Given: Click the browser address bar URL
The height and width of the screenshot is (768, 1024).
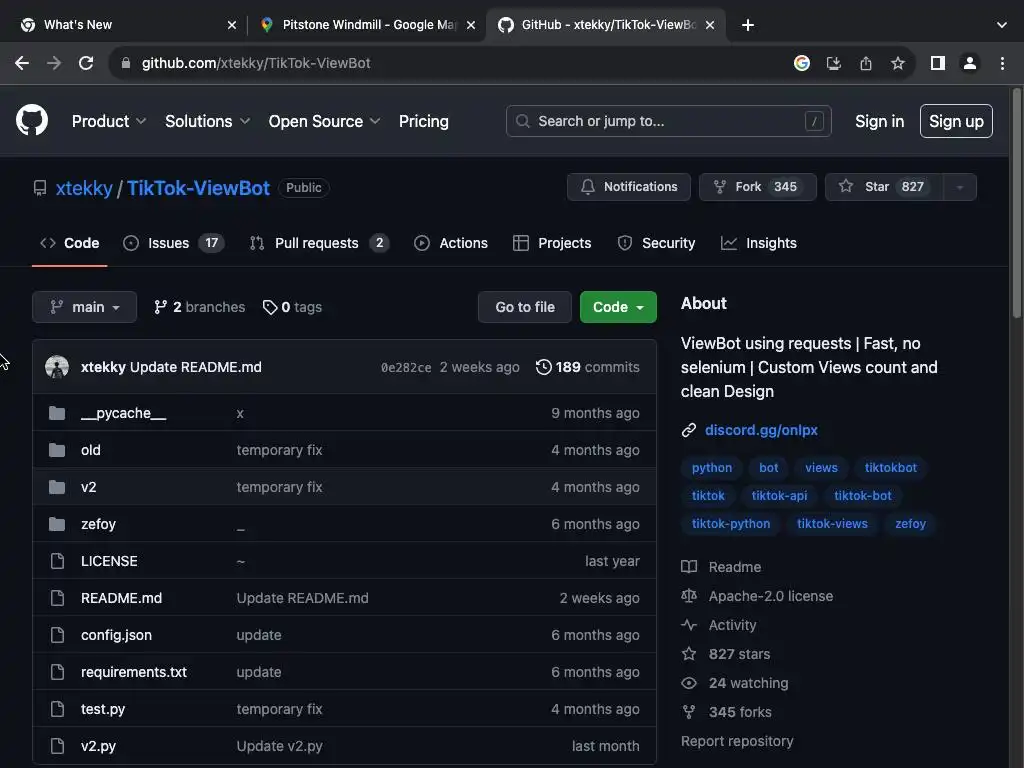Looking at the screenshot, I should [256, 63].
